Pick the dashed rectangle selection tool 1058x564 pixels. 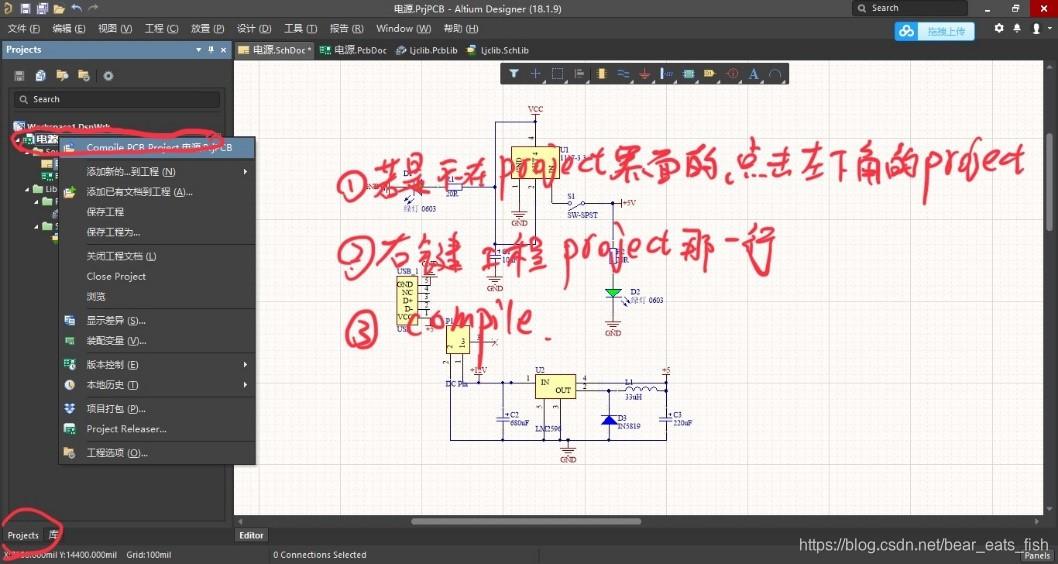coord(557,74)
